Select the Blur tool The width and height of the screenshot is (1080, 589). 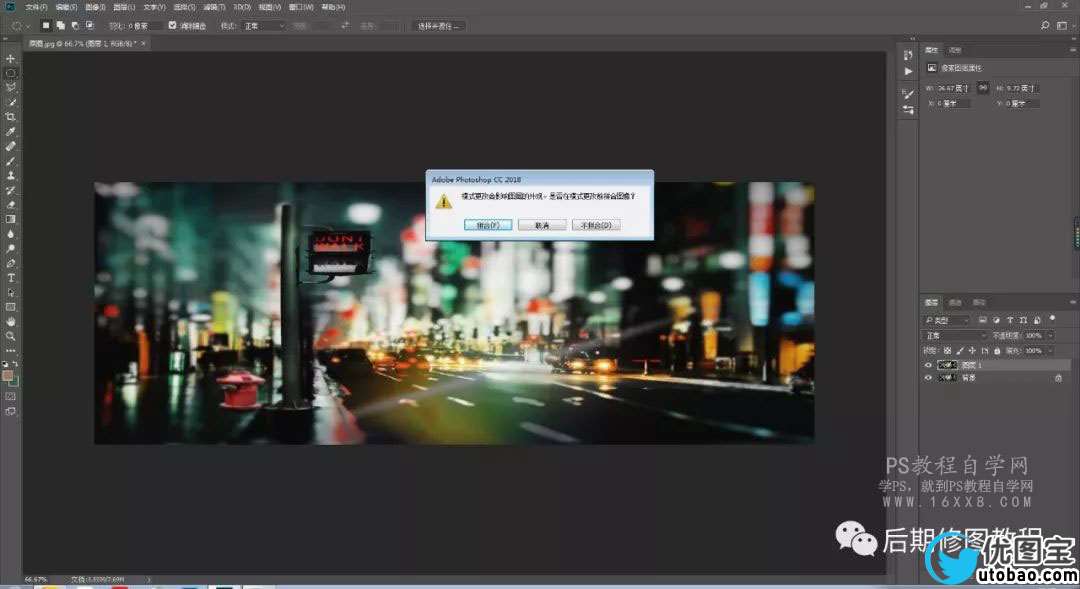10,234
